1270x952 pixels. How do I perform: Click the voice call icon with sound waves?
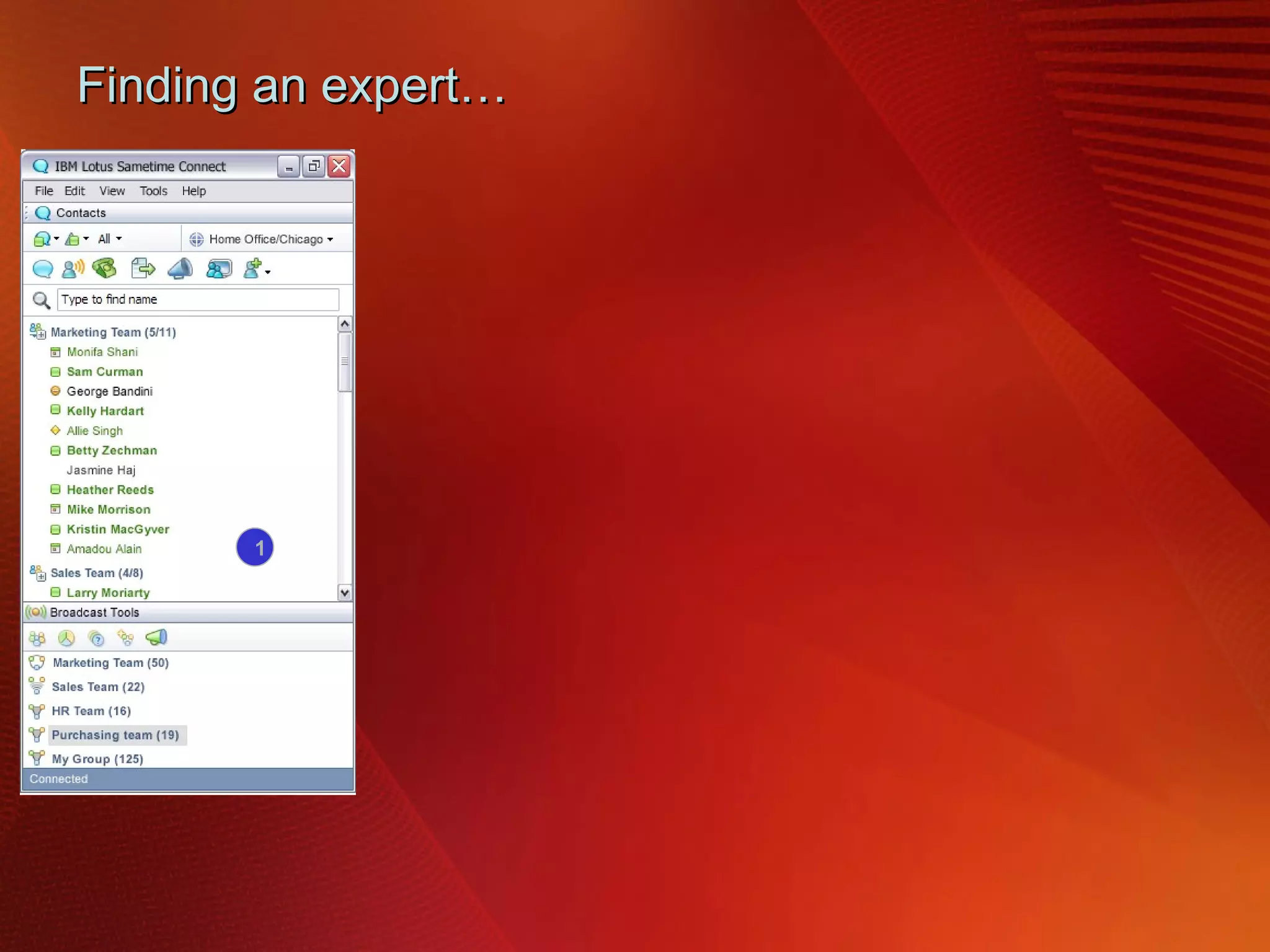(x=73, y=269)
